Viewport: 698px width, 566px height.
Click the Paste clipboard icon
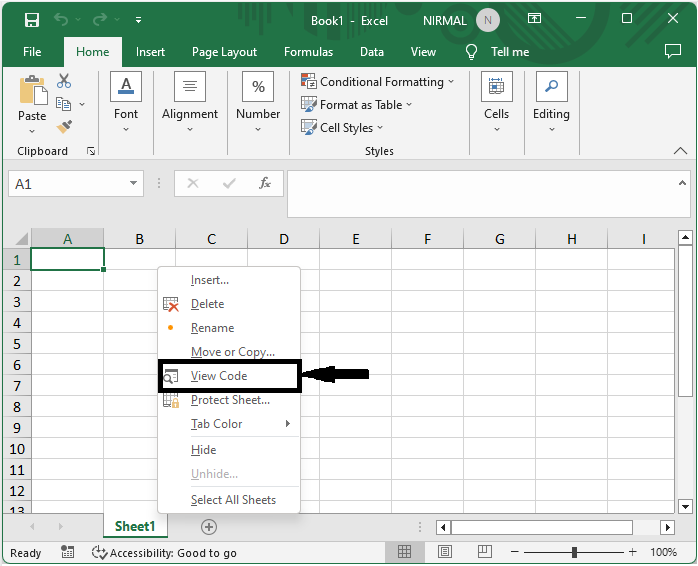tap(33, 90)
